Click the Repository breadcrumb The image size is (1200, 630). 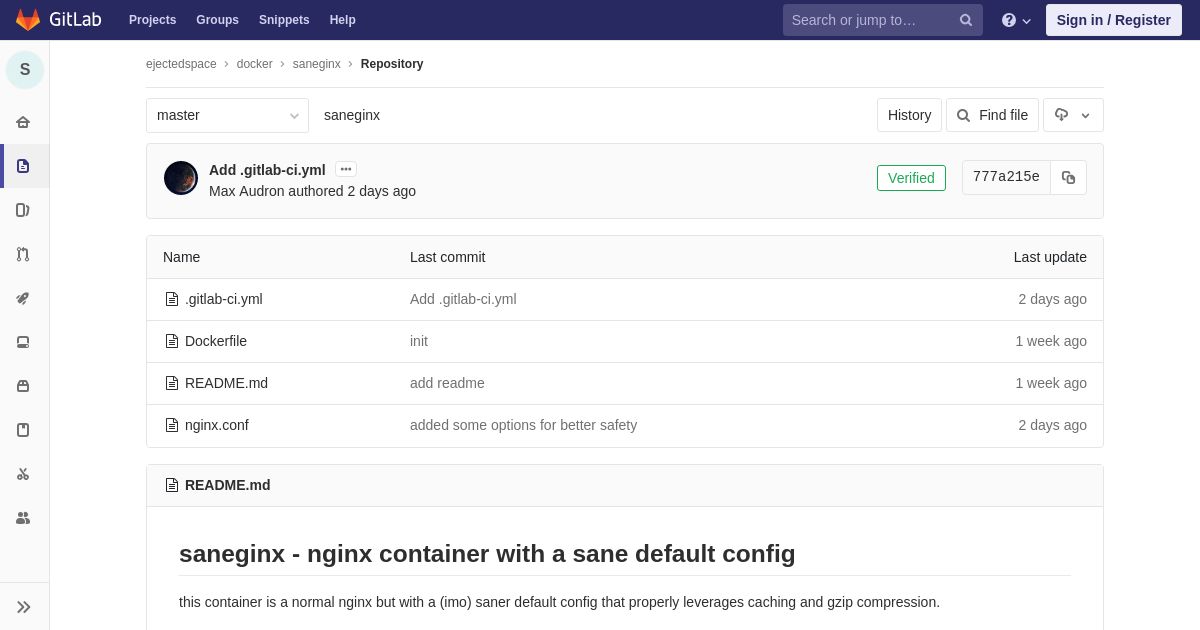[392, 64]
